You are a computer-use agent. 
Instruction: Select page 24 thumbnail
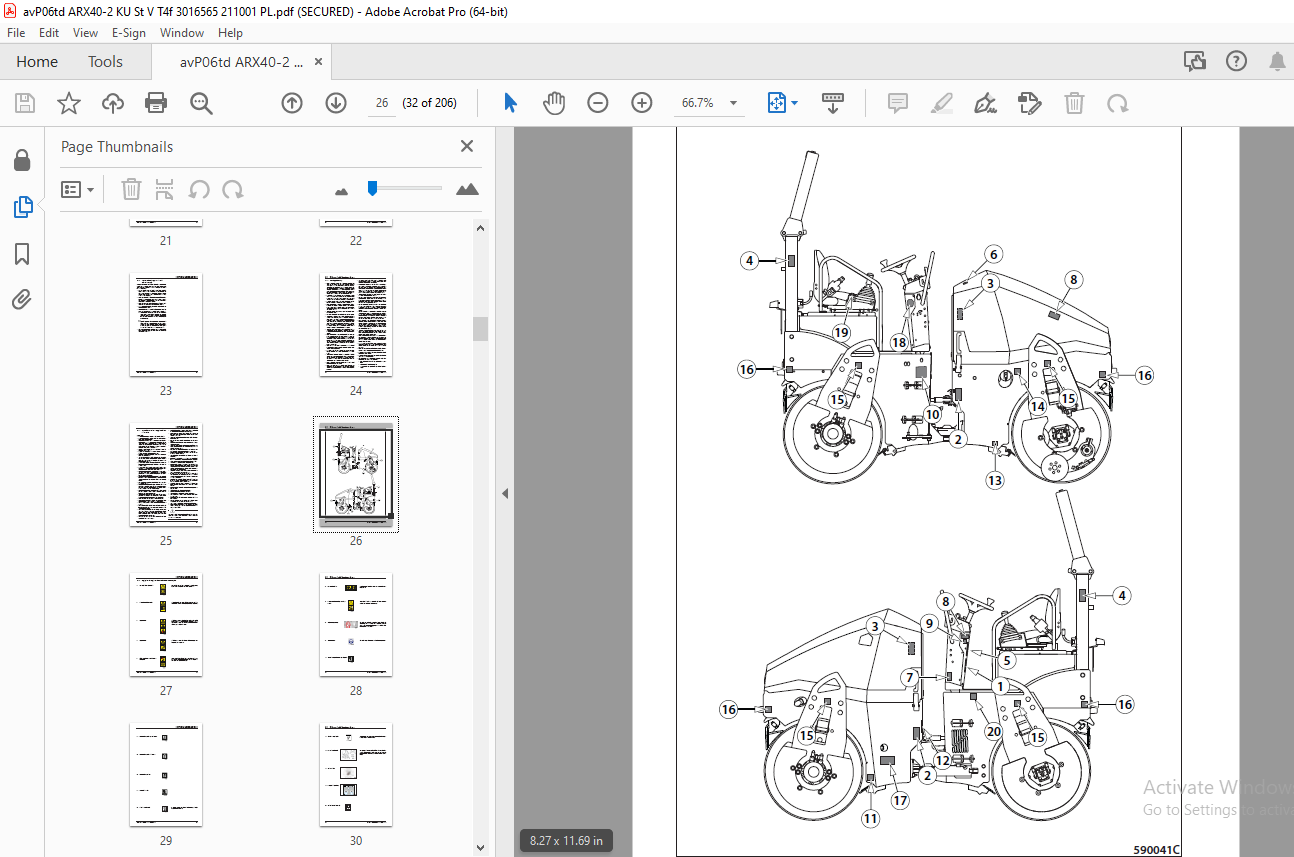point(356,325)
